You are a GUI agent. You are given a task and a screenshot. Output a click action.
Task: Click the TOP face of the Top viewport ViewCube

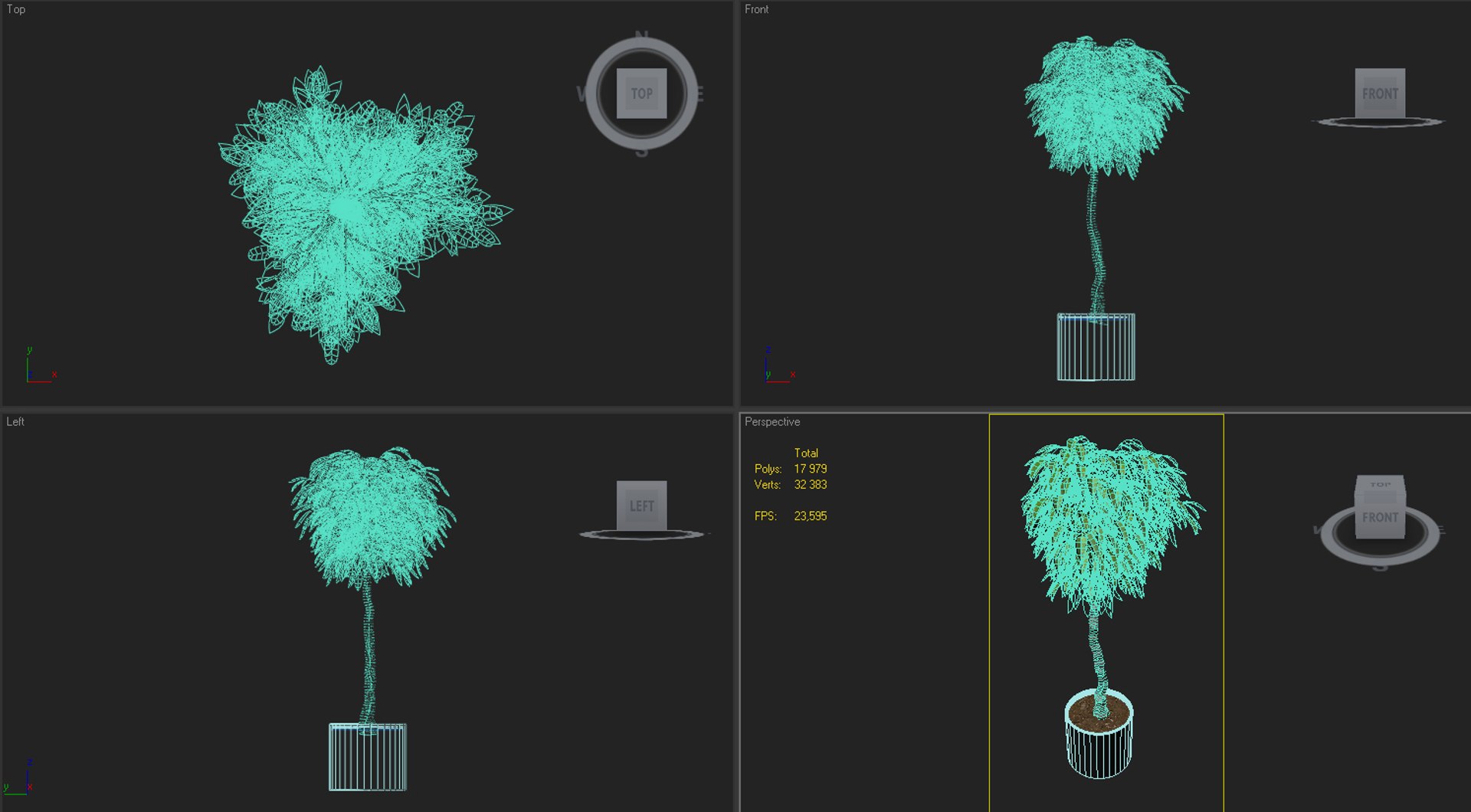641,93
